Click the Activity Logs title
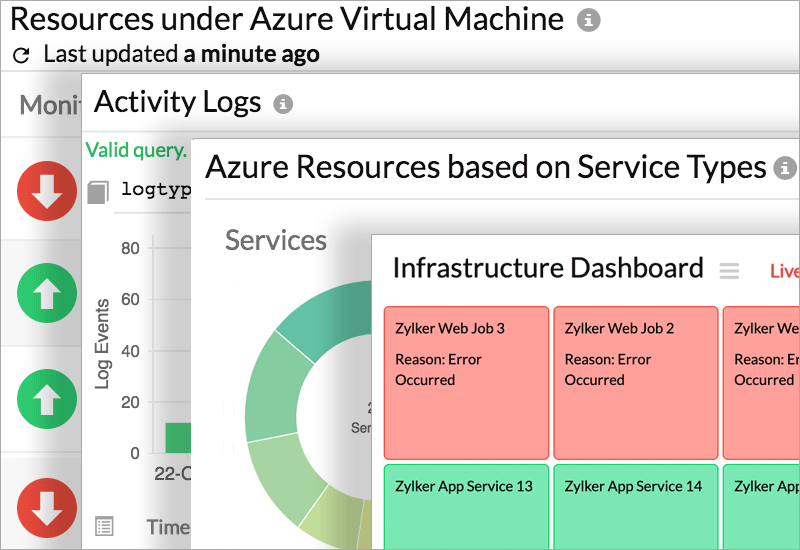800x550 pixels. click(178, 102)
